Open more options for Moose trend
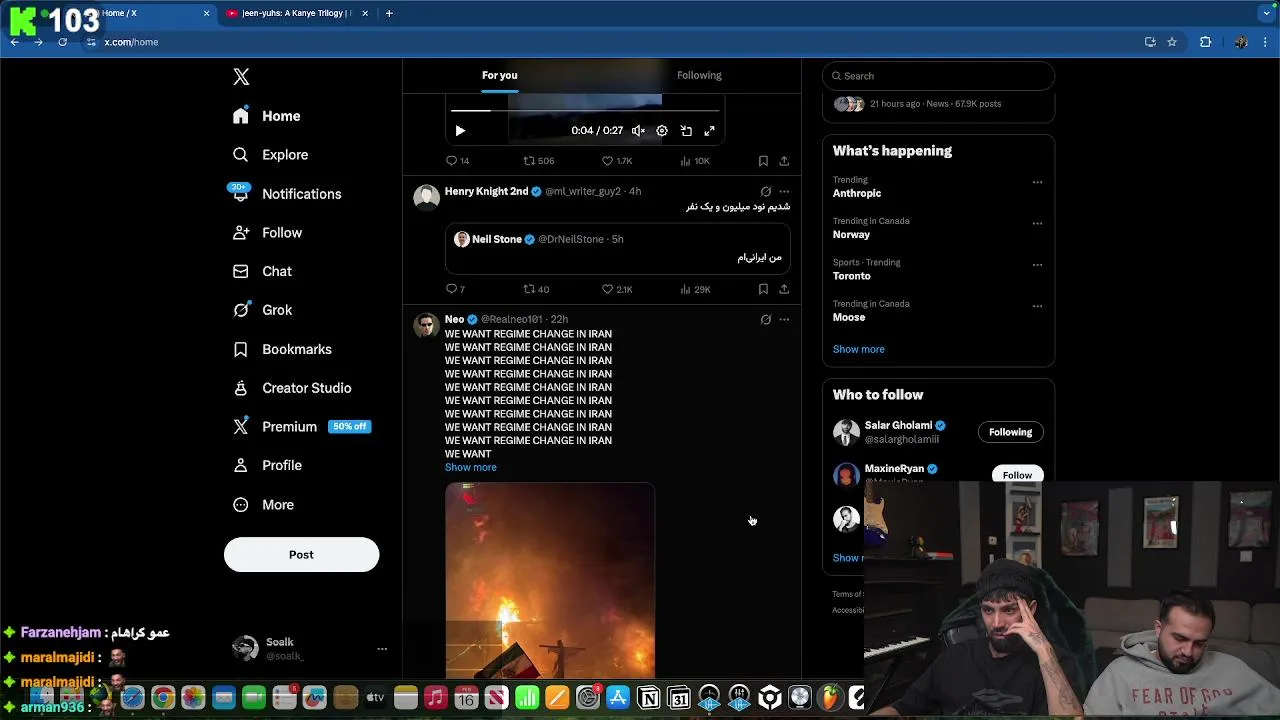The image size is (1280, 720). pos(1037,306)
